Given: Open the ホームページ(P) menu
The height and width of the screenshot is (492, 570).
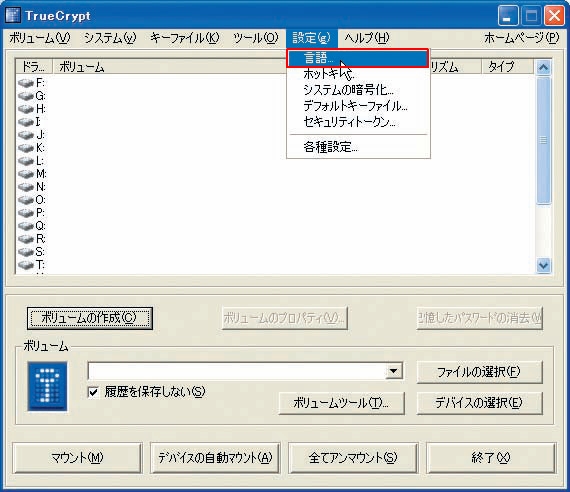Looking at the screenshot, I should click(522, 38).
